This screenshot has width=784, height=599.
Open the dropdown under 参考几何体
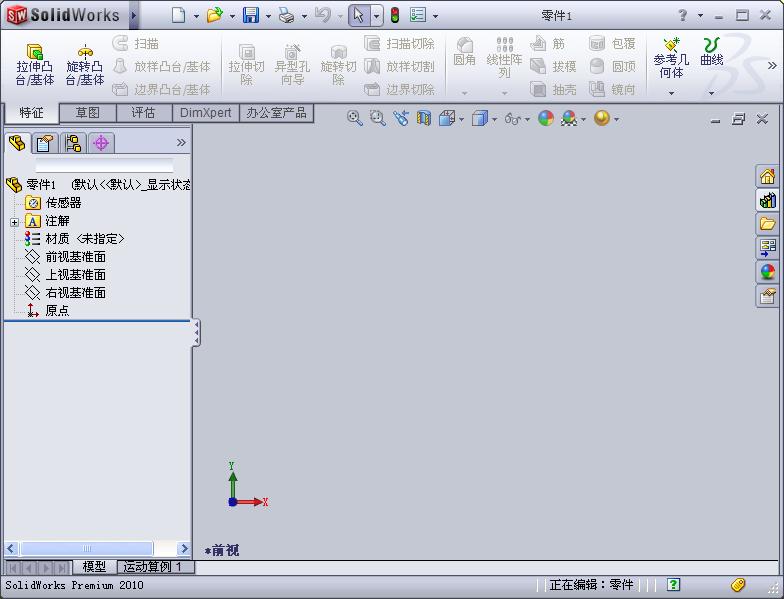coord(671,93)
